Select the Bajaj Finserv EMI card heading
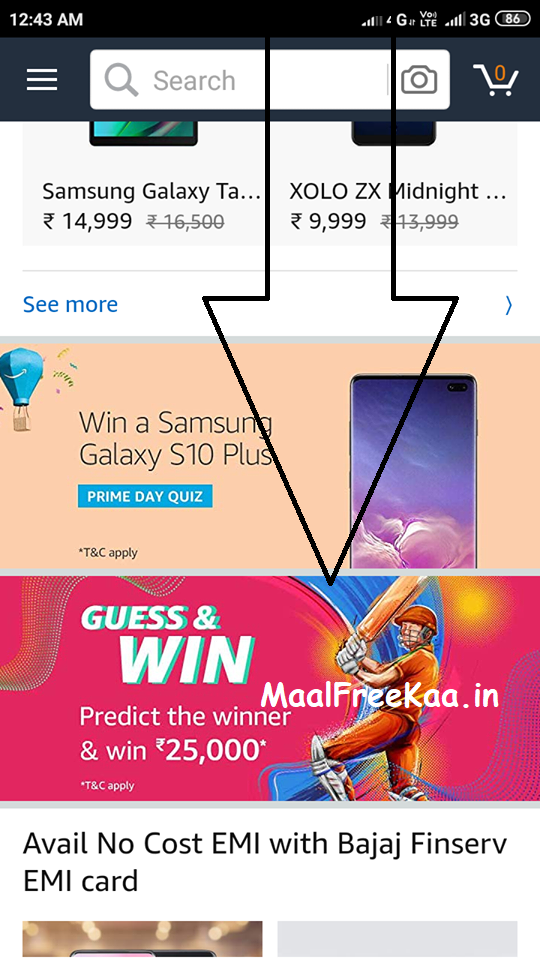 coord(264,862)
